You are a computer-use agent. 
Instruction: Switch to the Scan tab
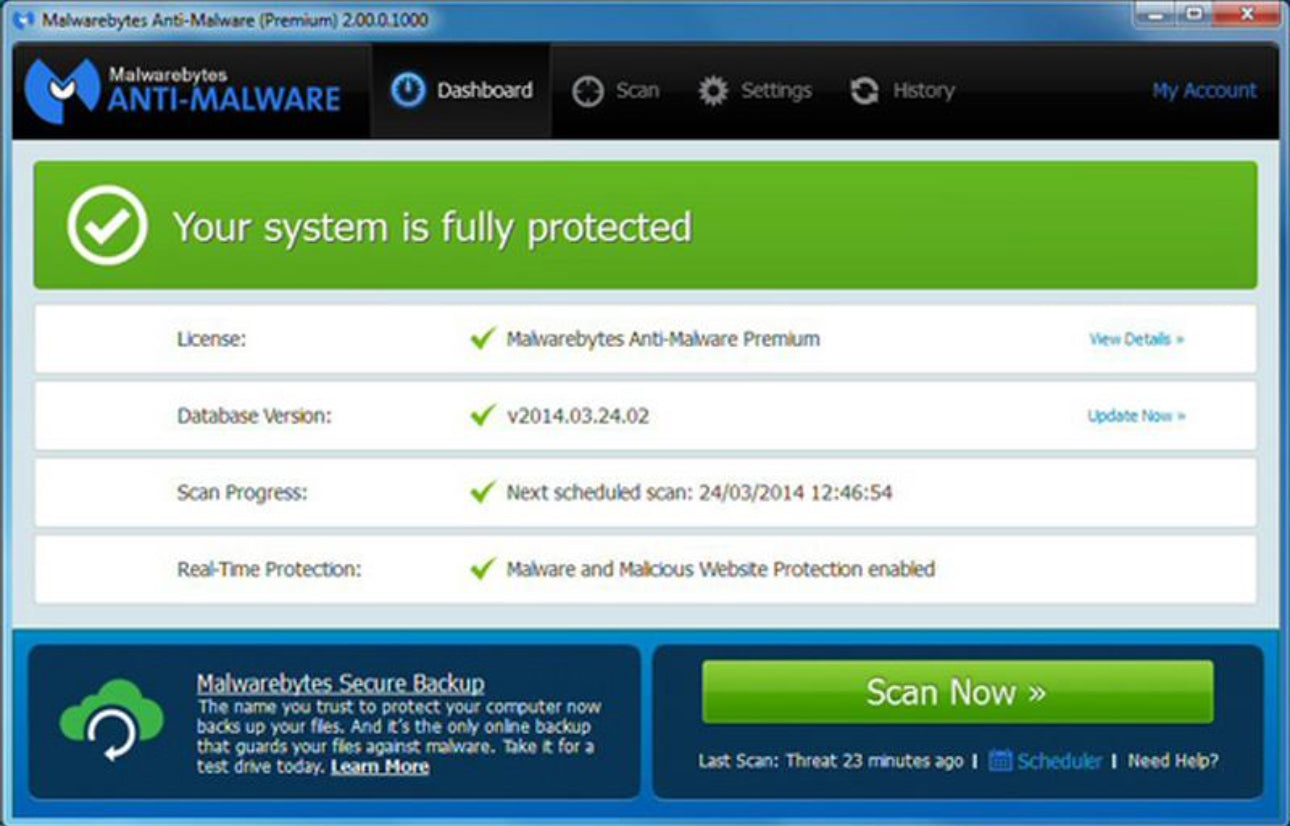(x=615, y=91)
